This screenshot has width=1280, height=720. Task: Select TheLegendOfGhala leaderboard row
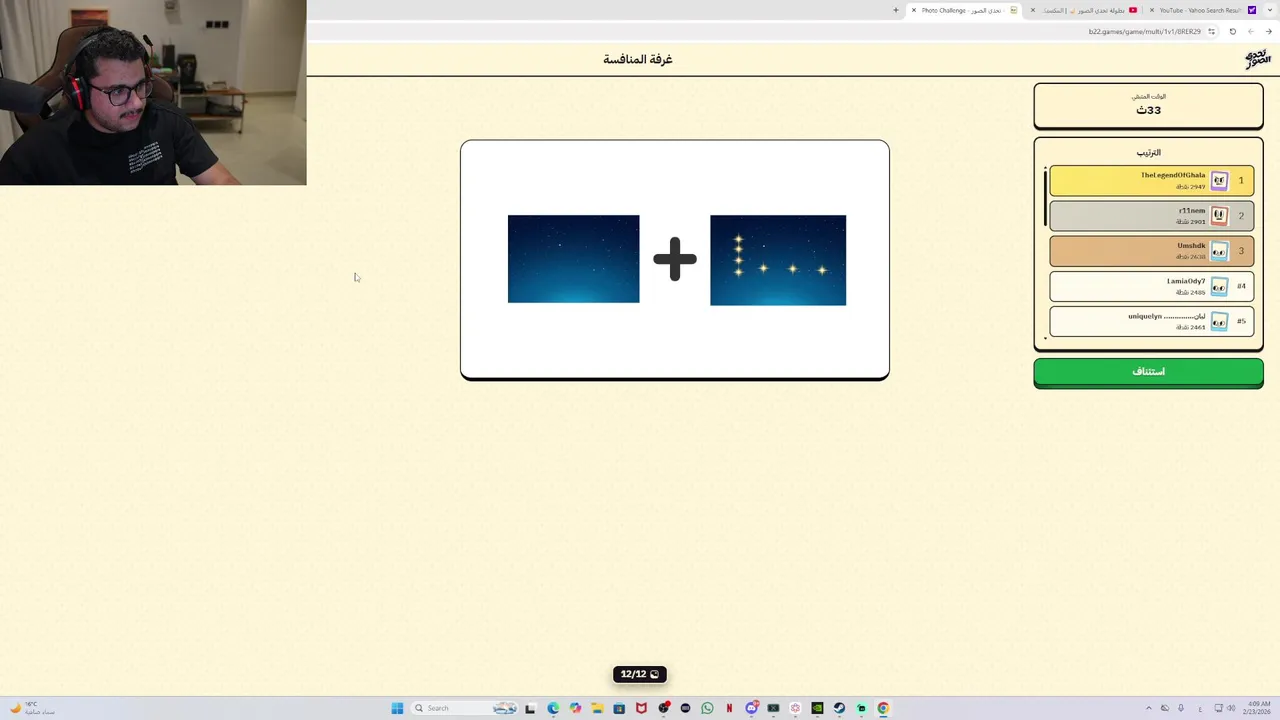tap(1151, 181)
